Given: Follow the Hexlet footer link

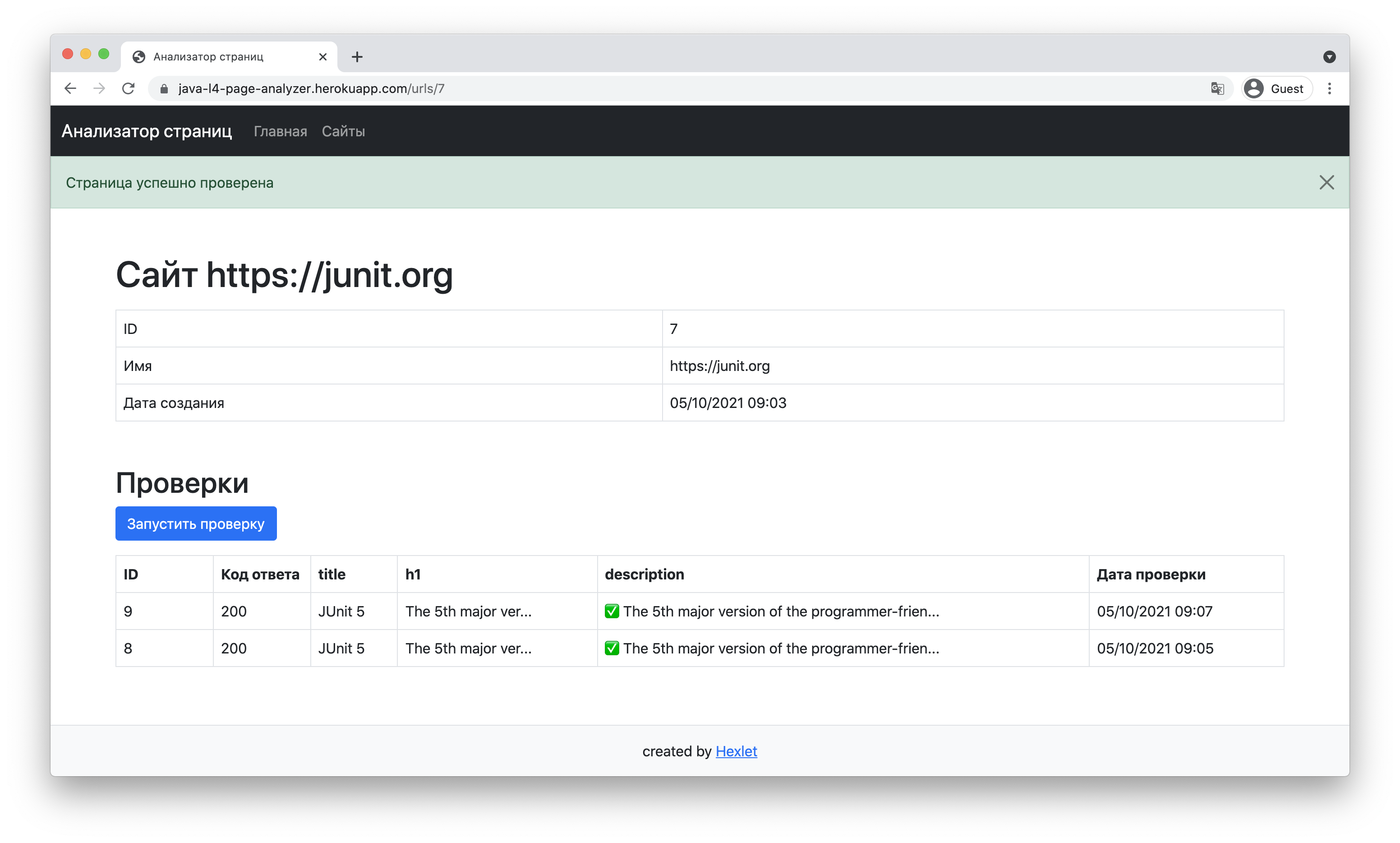Looking at the screenshot, I should coord(736,751).
